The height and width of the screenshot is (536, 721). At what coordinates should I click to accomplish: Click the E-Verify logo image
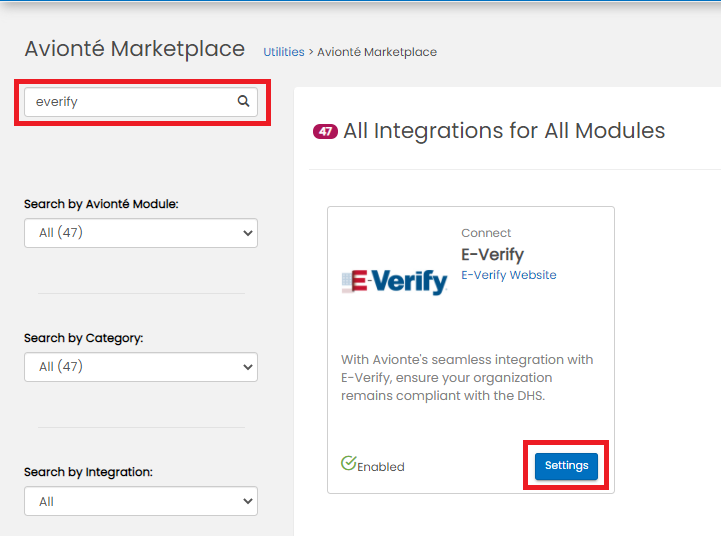click(395, 281)
